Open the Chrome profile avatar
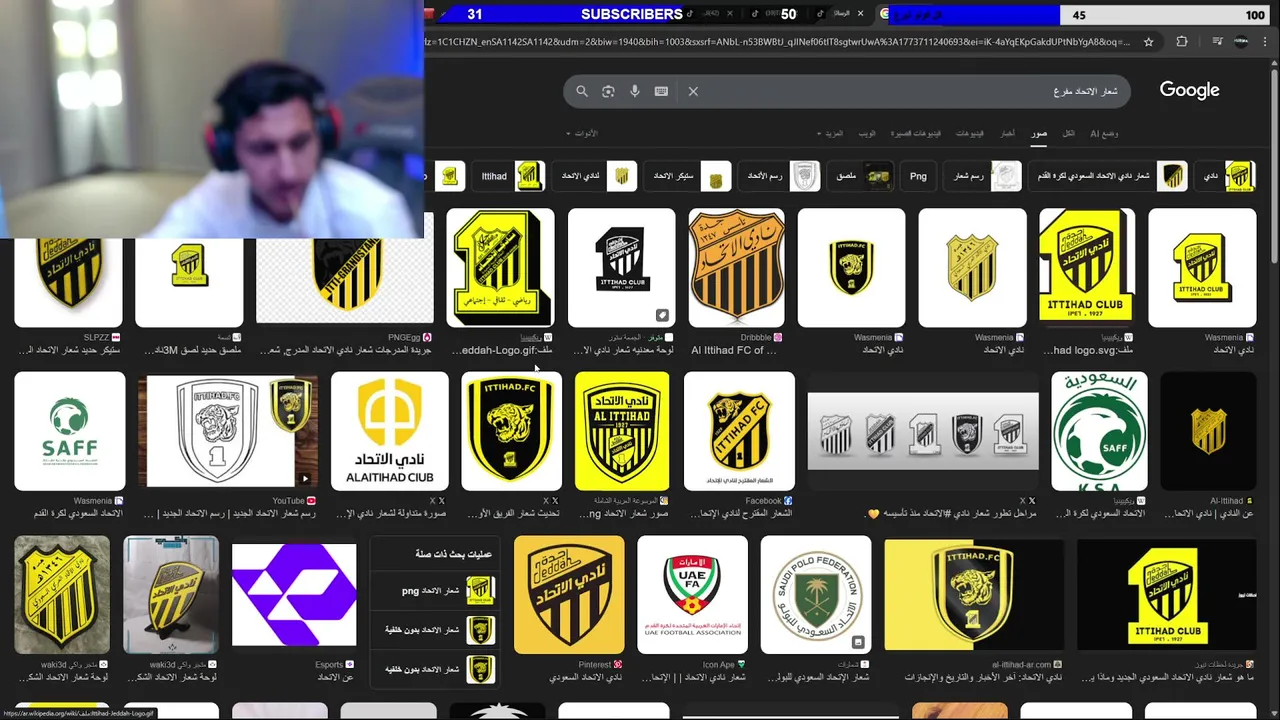Screen dimensions: 1280x720 1241,42
